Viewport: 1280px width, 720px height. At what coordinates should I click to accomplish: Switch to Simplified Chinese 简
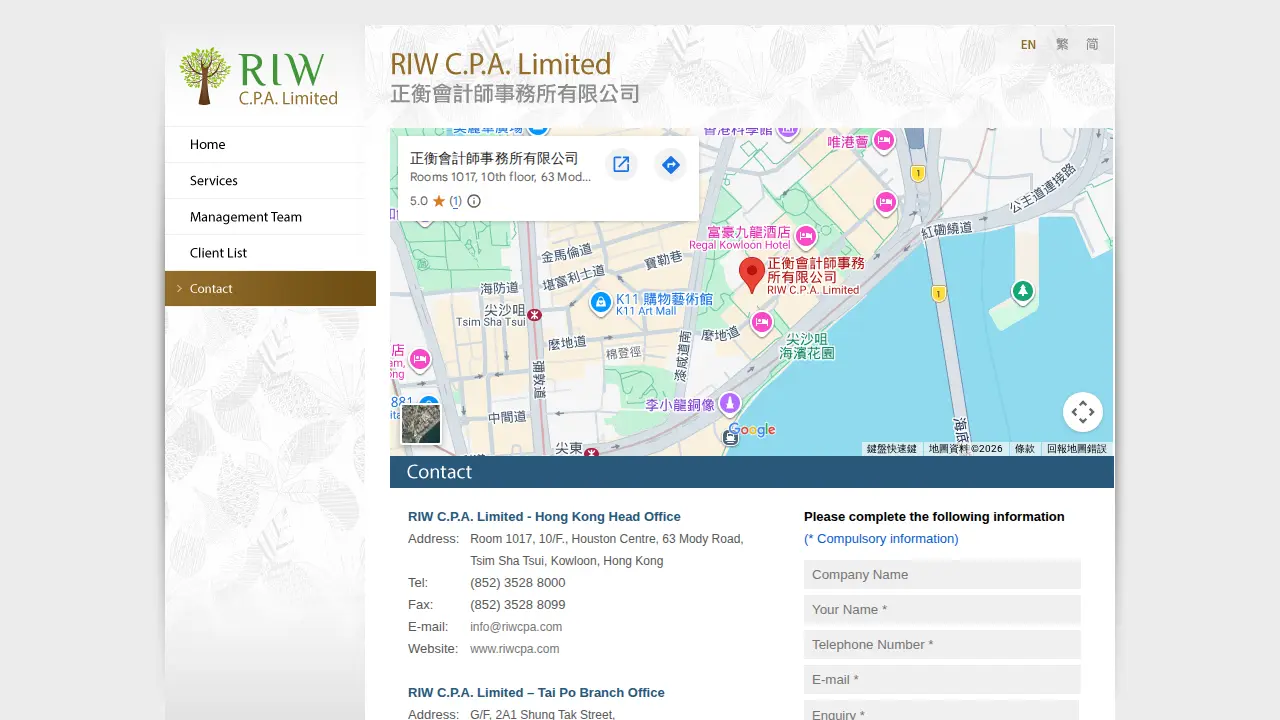click(1092, 45)
